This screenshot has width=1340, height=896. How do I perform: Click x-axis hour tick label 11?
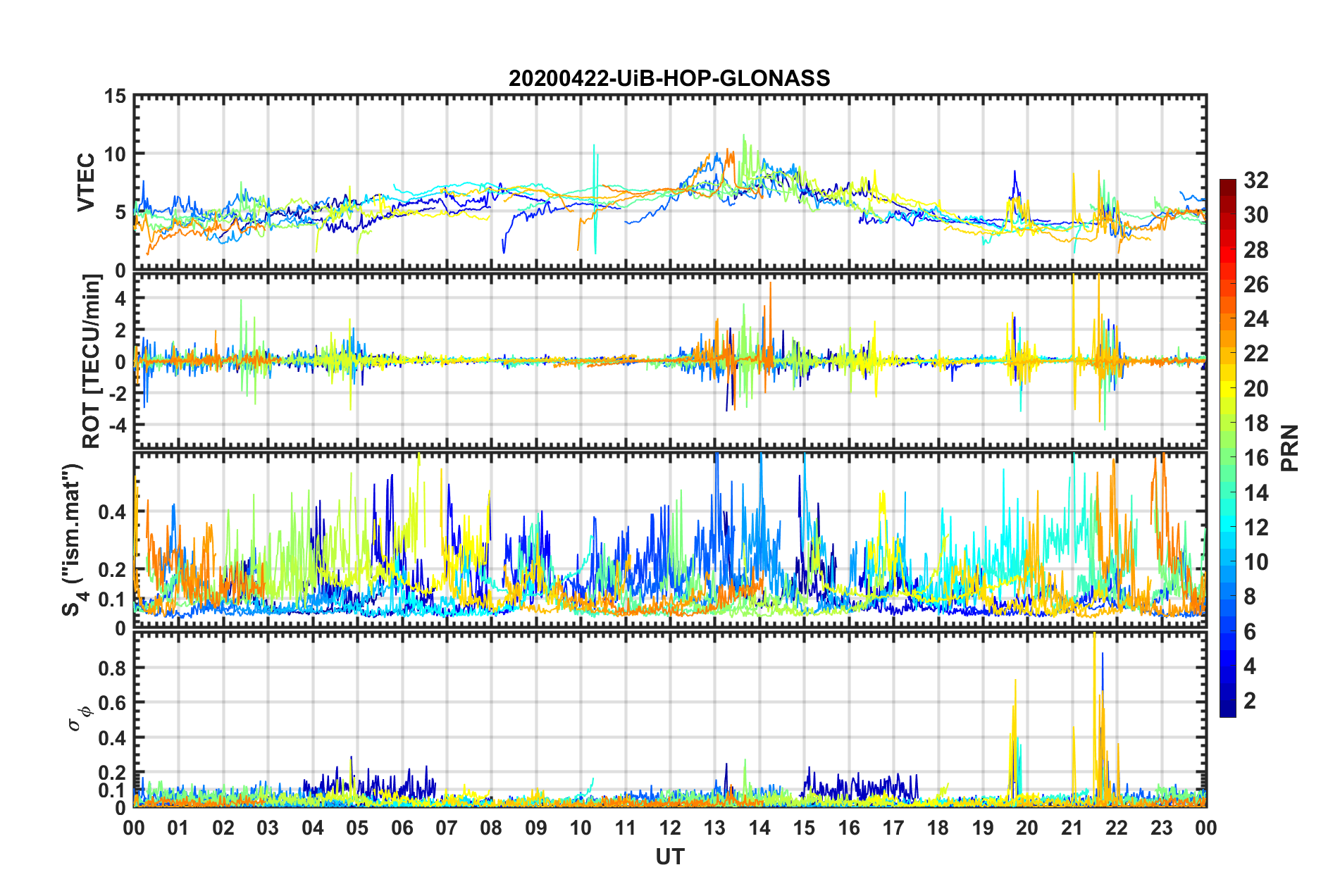click(x=626, y=828)
